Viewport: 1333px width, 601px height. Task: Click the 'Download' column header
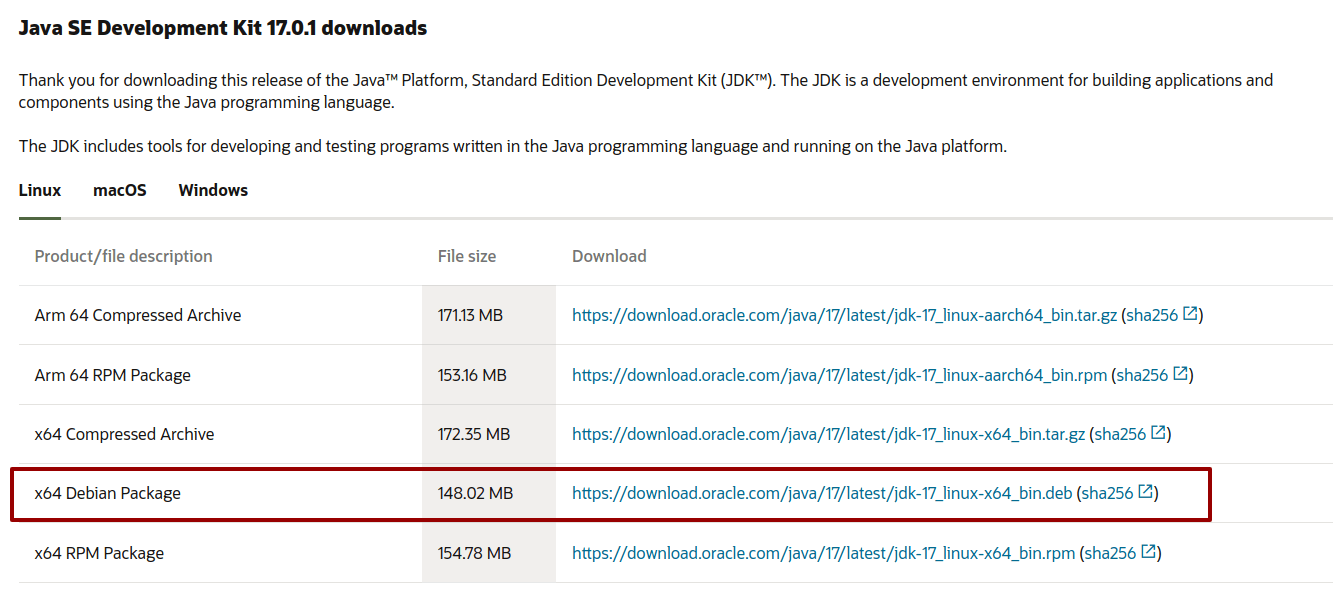click(609, 256)
